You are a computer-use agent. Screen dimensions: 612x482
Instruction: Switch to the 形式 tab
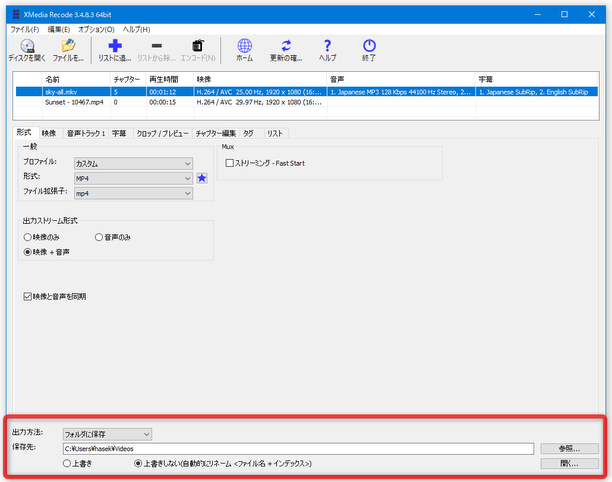pyautogui.click(x=24, y=132)
